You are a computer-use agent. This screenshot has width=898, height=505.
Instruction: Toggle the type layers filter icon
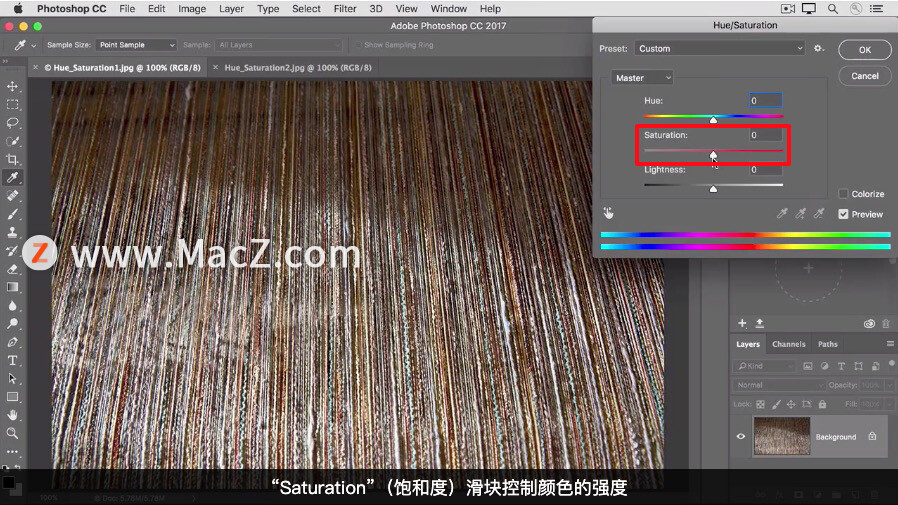click(841, 366)
